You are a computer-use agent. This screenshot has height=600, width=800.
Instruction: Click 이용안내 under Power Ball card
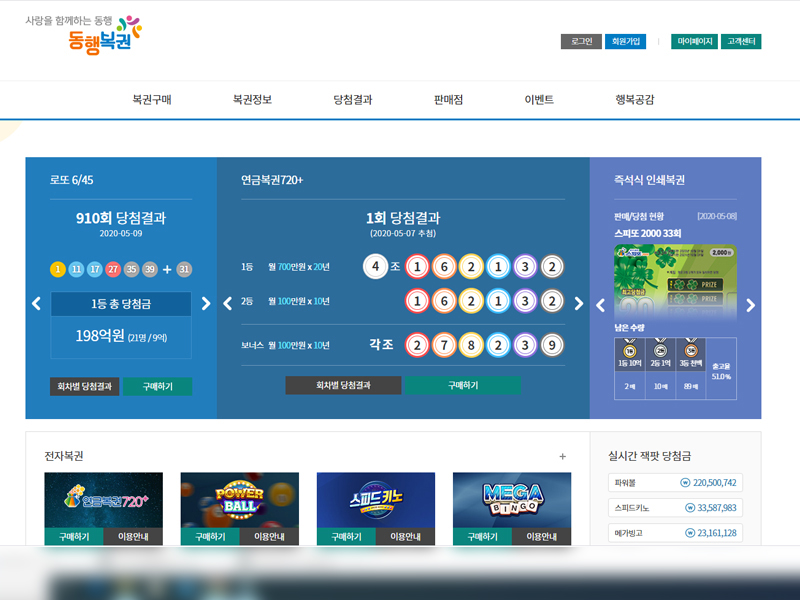coord(269,536)
